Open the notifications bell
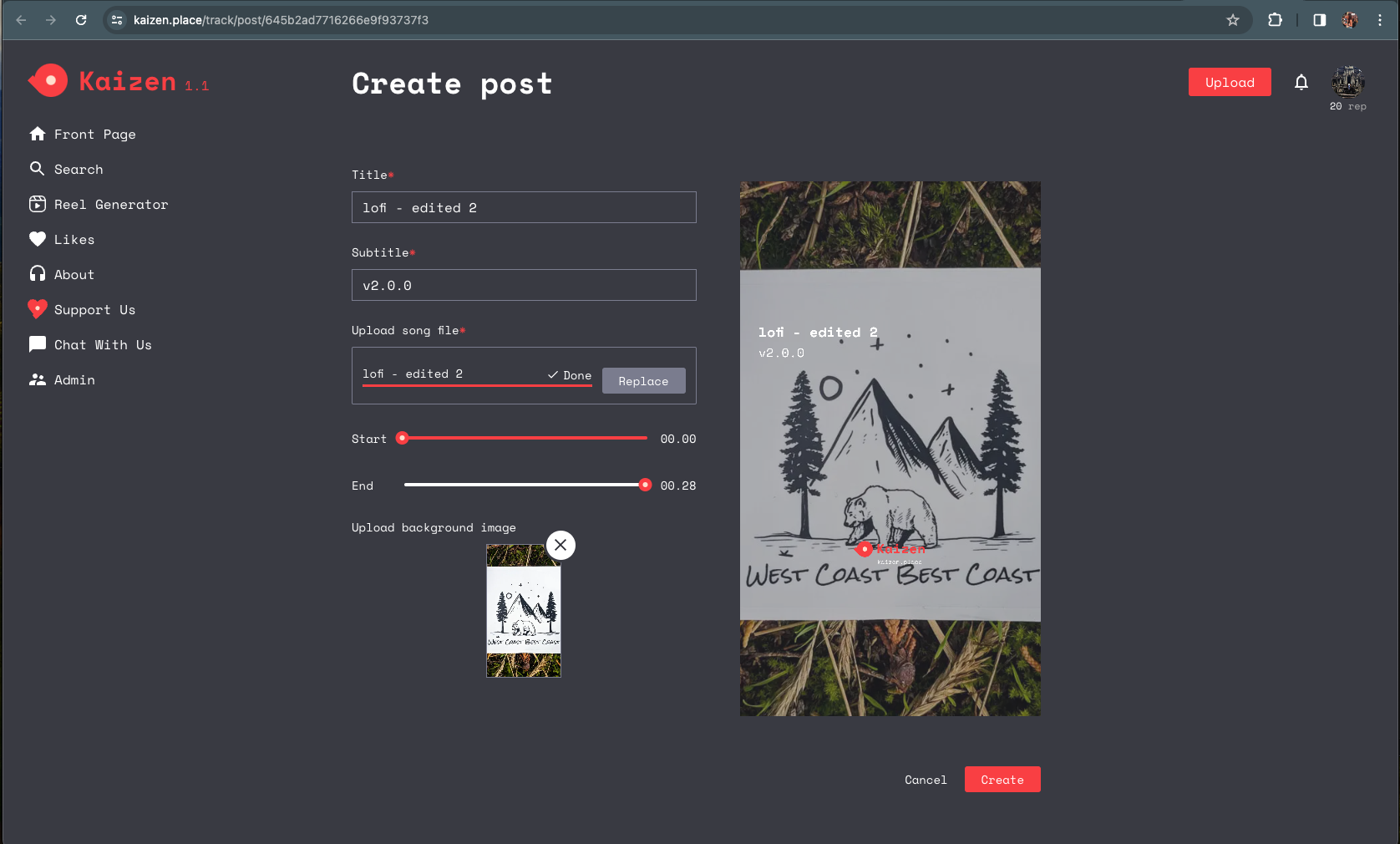Viewport: 1400px width, 844px height. [x=1301, y=82]
